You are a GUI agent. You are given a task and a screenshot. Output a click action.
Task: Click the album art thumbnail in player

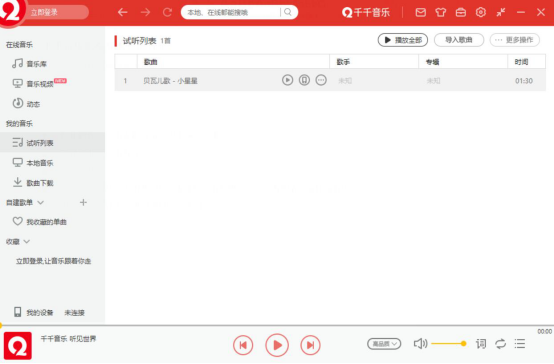tap(18, 346)
